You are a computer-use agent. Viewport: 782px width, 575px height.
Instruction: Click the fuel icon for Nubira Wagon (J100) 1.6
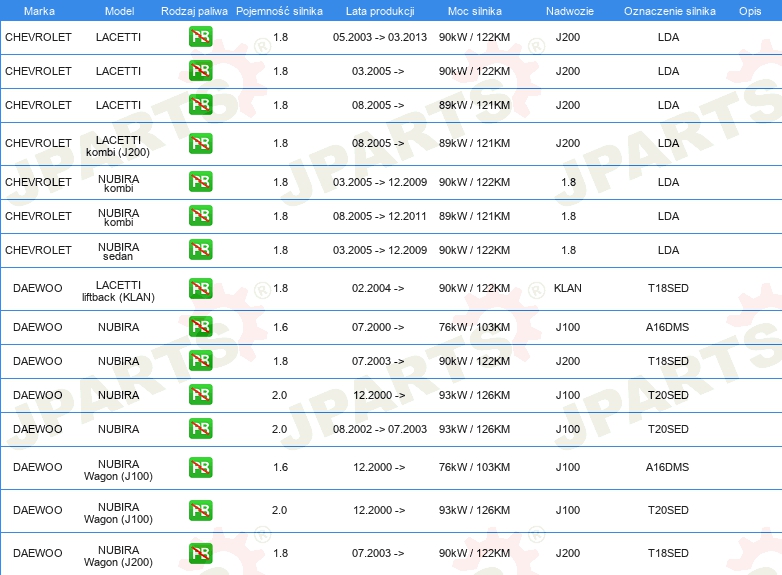pyautogui.click(x=200, y=468)
